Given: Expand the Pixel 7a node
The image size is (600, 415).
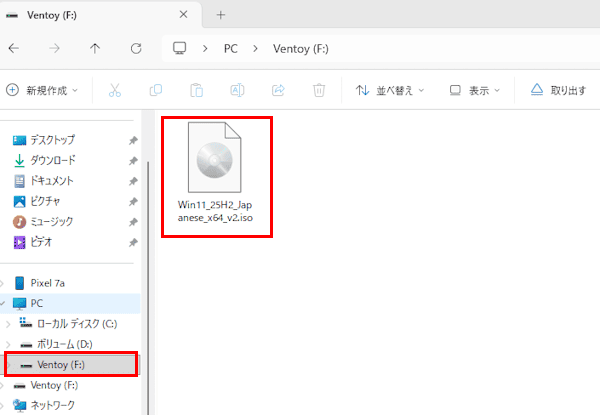Looking at the screenshot, I should point(2,283).
